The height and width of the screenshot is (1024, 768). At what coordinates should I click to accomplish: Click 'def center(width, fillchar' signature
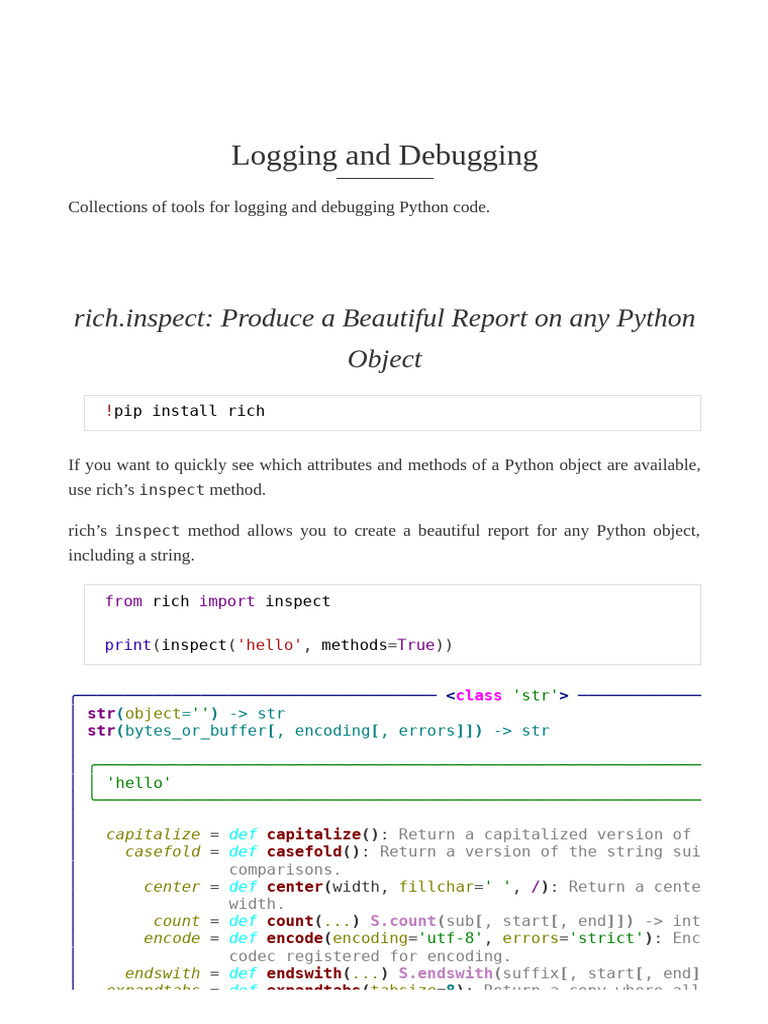coord(356,887)
